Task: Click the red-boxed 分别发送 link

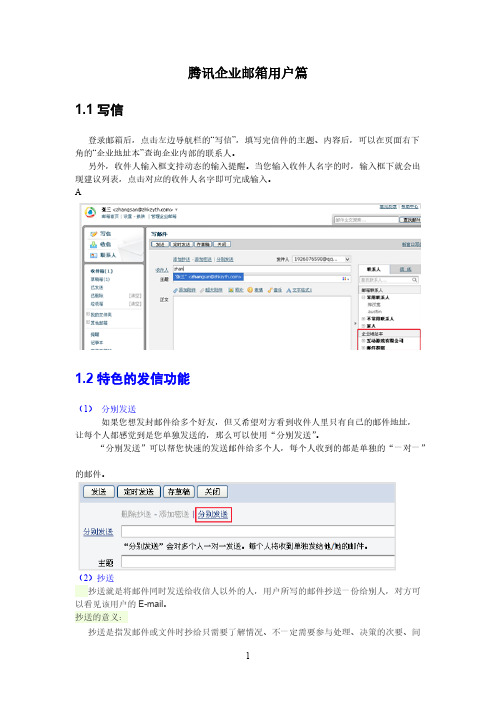Action: click(213, 514)
